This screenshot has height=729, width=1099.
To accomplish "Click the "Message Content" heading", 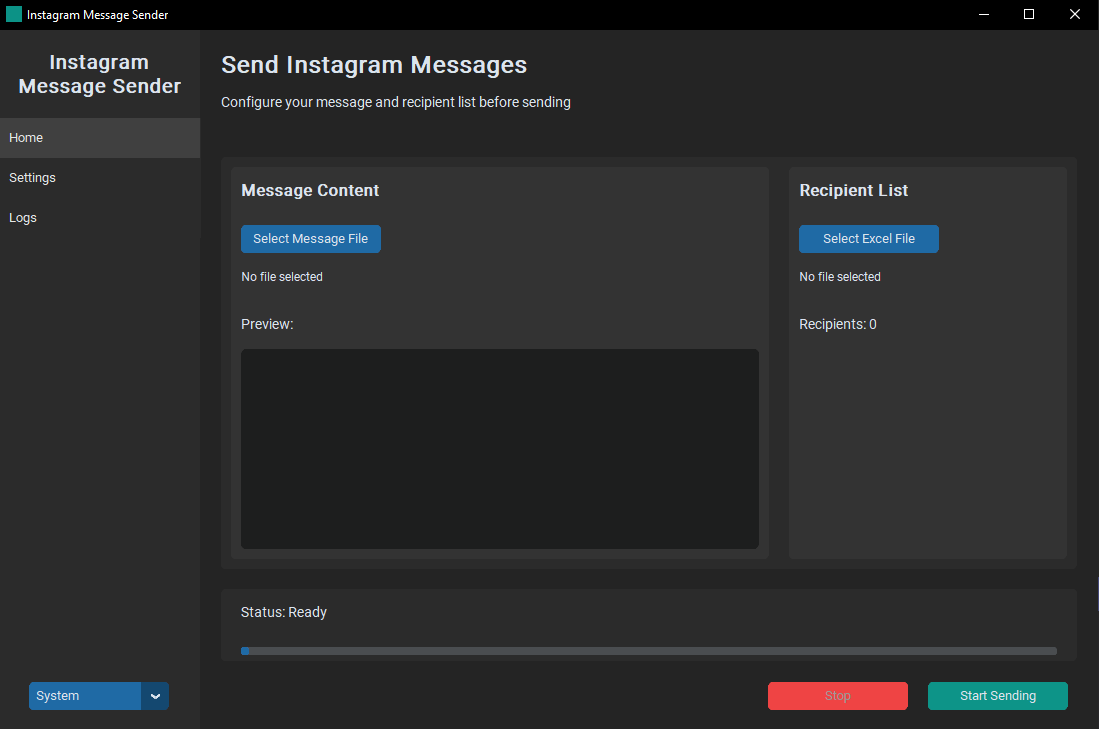I will [x=310, y=191].
